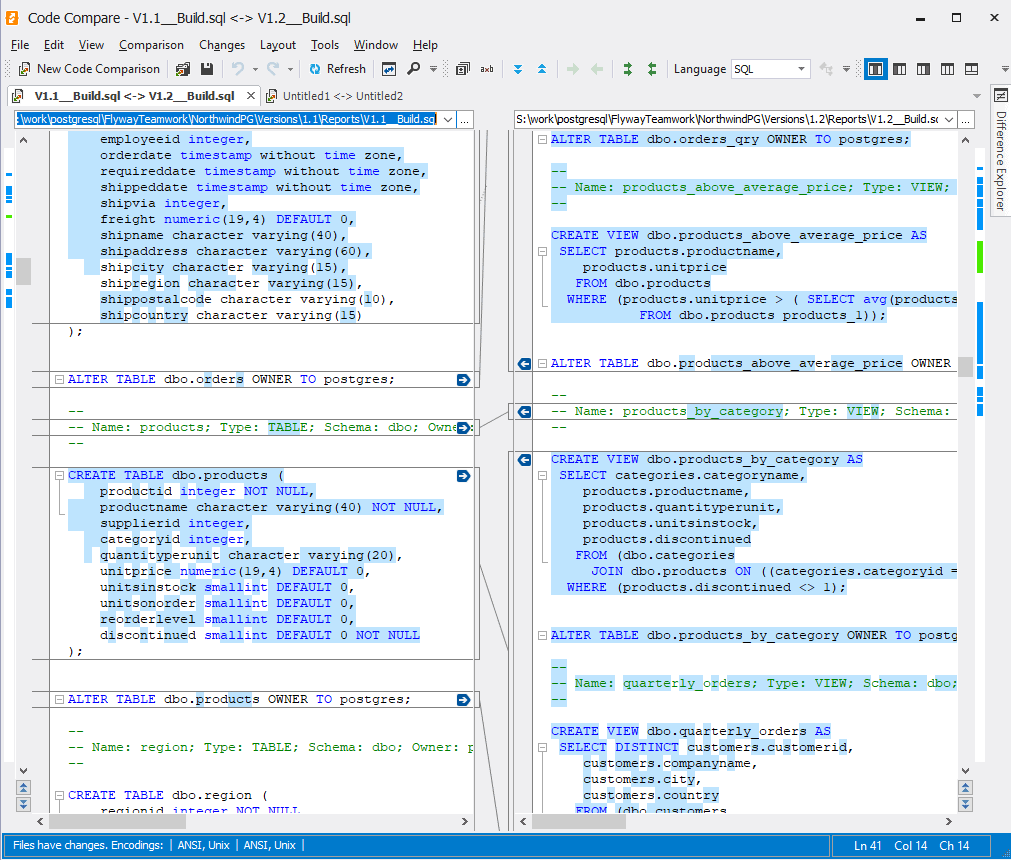This screenshot has width=1011, height=860.
Task: Open the Undo history dropdown arrow
Action: point(255,69)
